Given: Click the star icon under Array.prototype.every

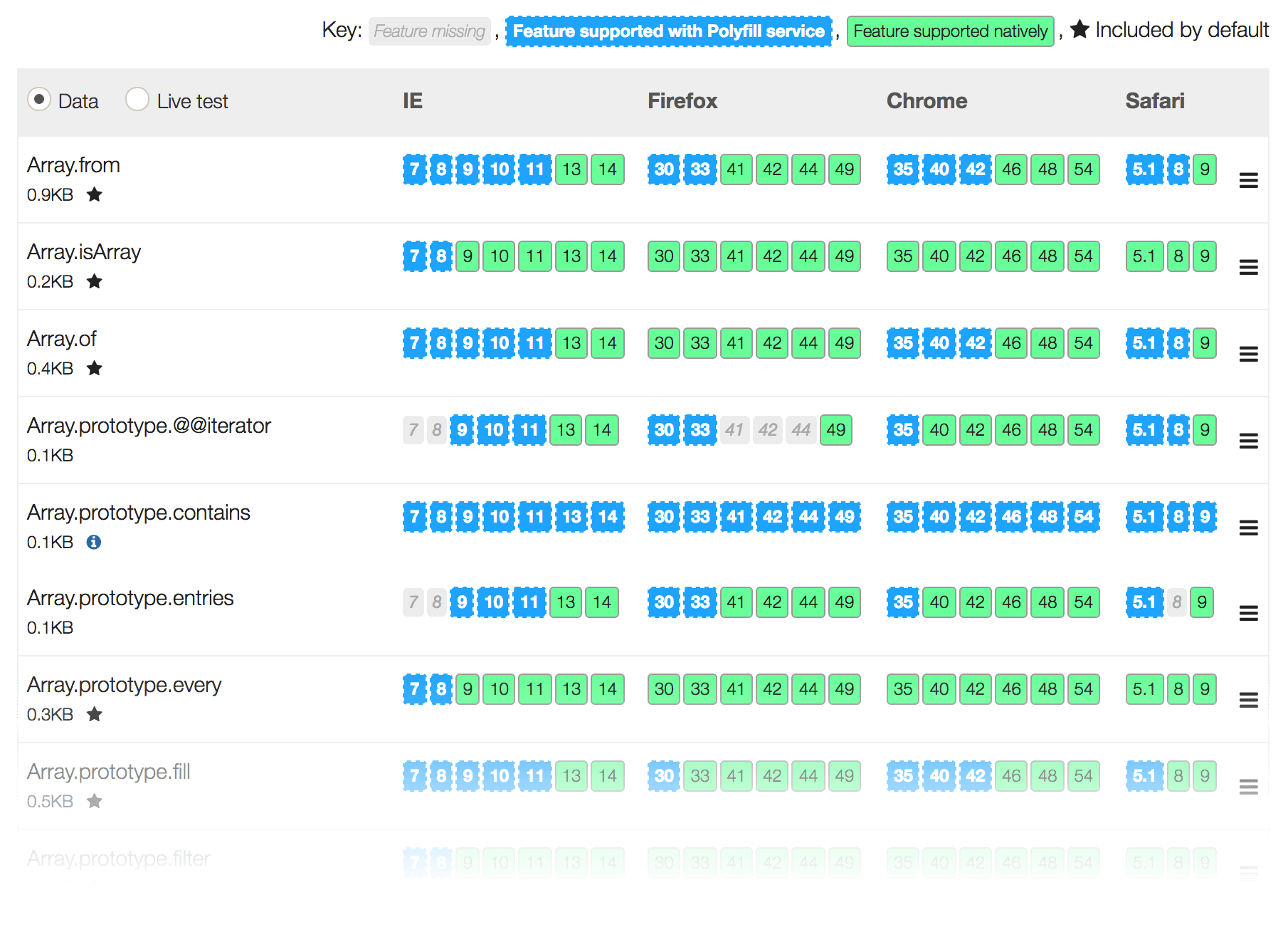Looking at the screenshot, I should click(x=95, y=714).
